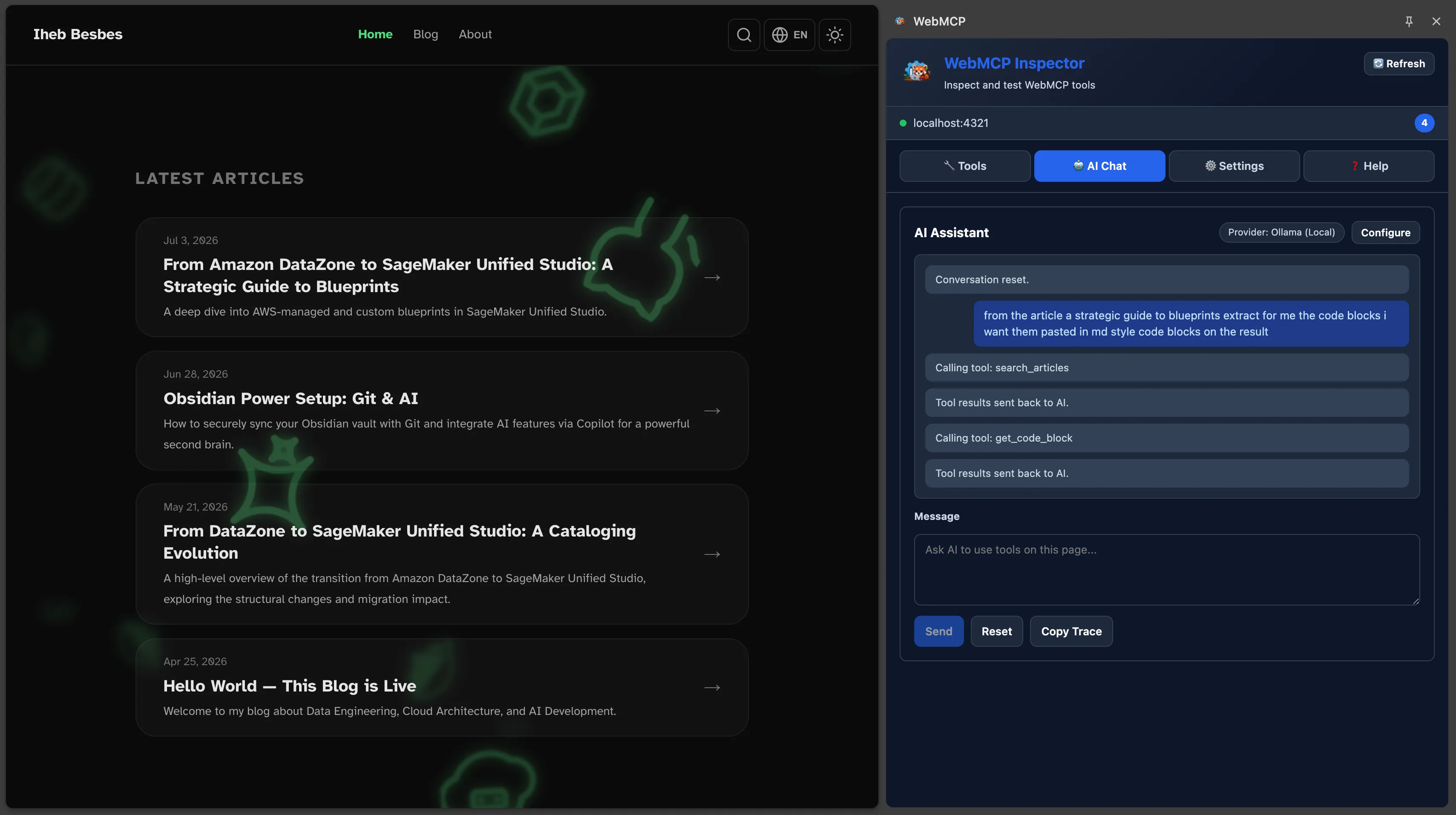Go to the Home nav link
The height and width of the screenshot is (815, 1456).
pyautogui.click(x=375, y=34)
